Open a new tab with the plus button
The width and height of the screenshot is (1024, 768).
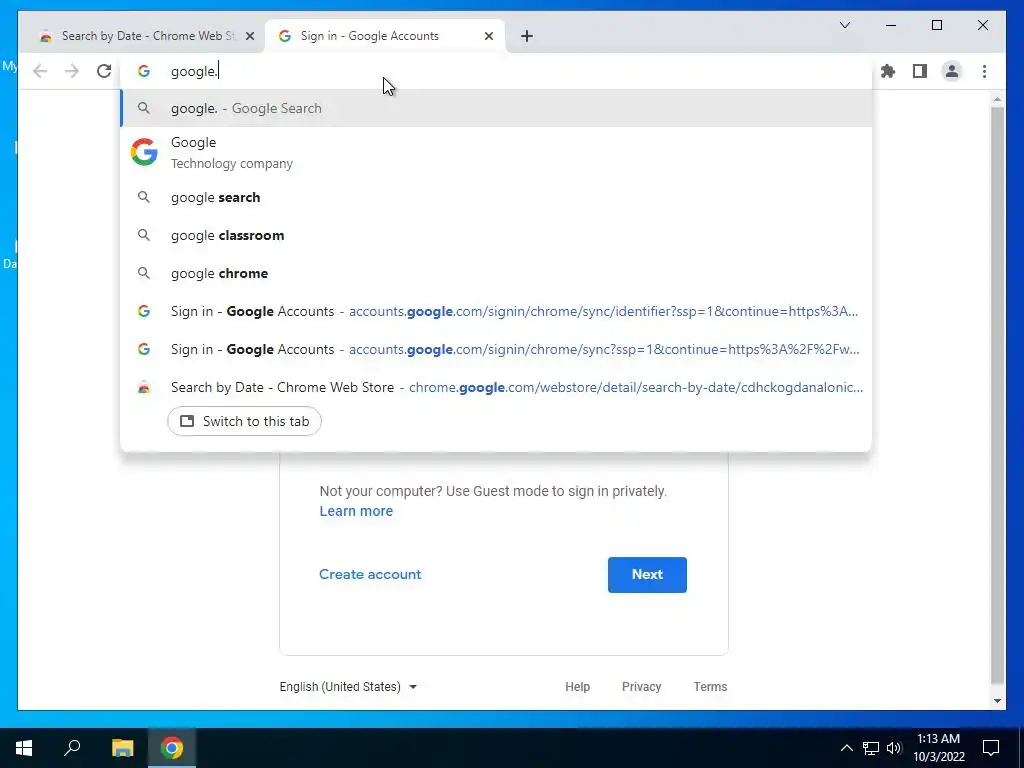coord(527,36)
